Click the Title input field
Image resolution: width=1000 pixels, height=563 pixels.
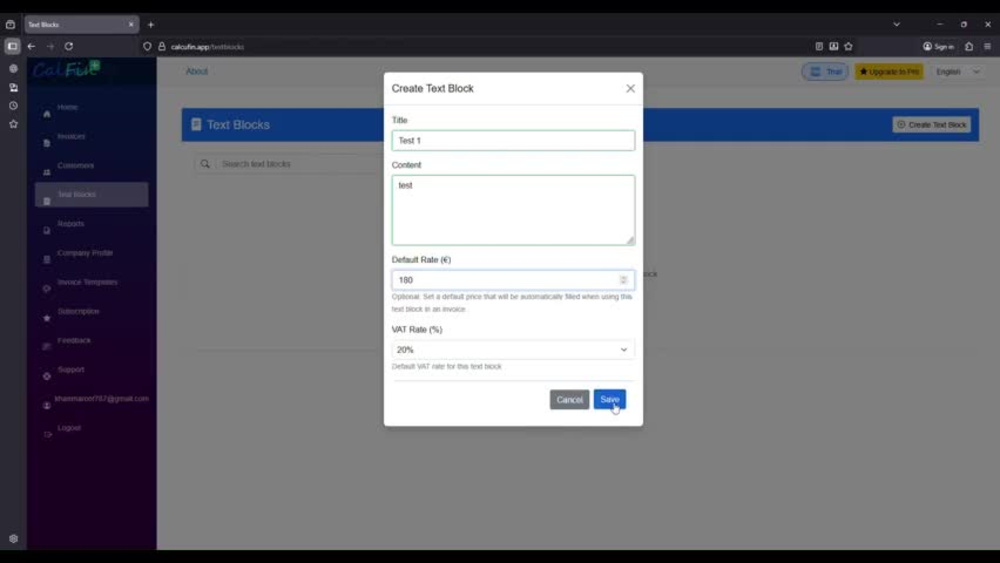tap(513, 140)
